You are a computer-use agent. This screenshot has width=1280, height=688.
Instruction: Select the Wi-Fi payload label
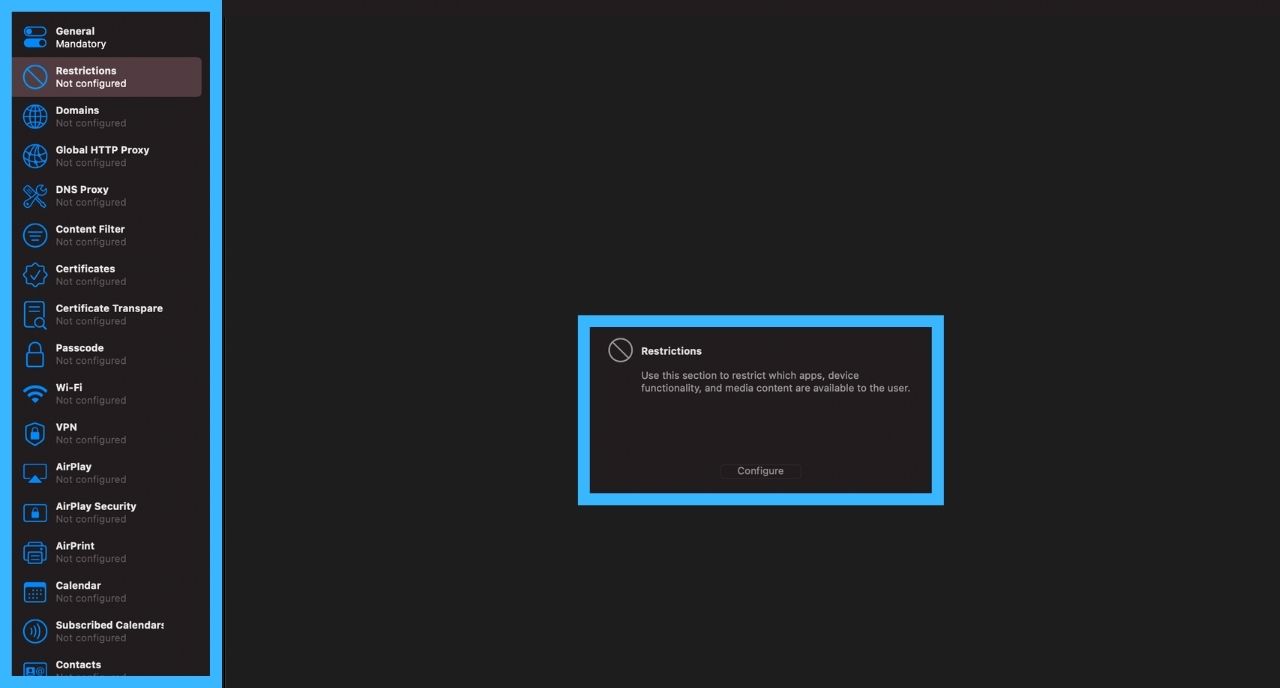pyautogui.click(x=69, y=387)
